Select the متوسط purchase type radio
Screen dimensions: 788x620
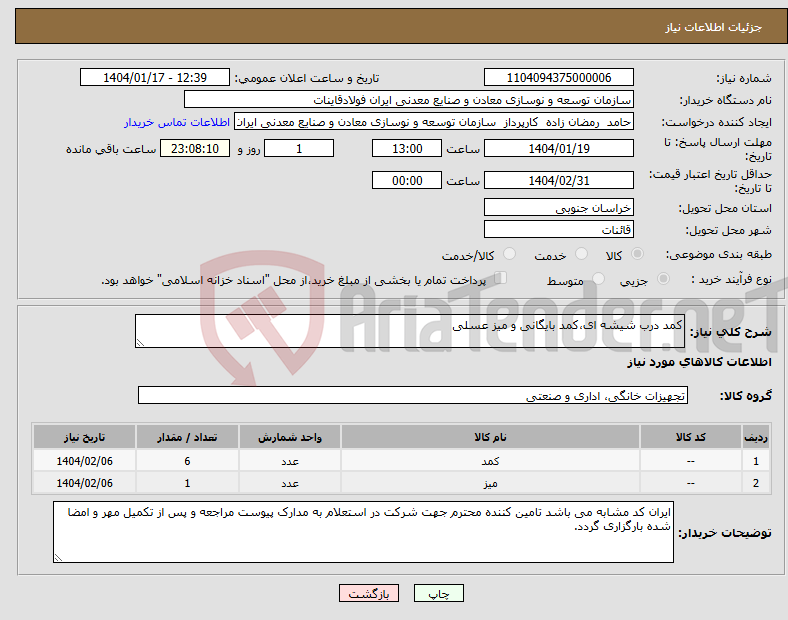[598, 278]
